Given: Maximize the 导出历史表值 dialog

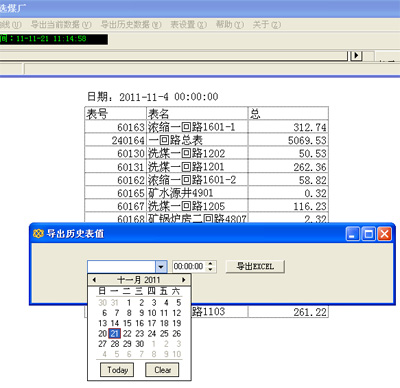Looking at the screenshot, I should (369, 234).
